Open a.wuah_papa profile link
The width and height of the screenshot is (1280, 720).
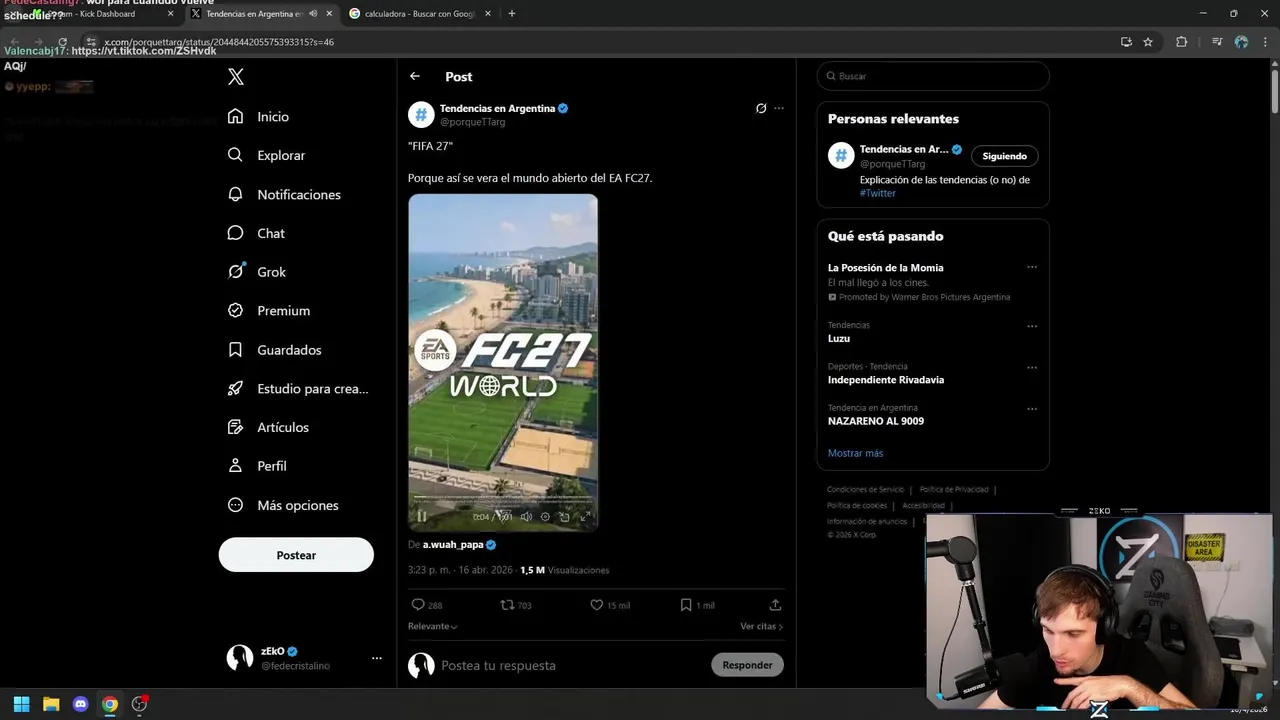[x=453, y=545]
